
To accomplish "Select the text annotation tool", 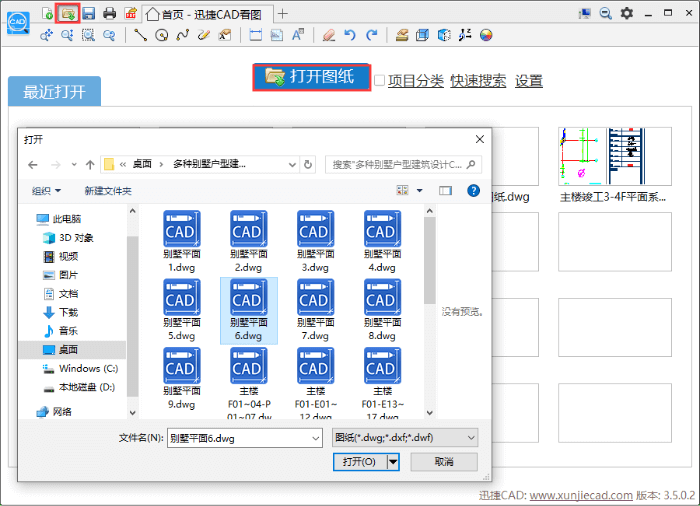I will point(298,35).
